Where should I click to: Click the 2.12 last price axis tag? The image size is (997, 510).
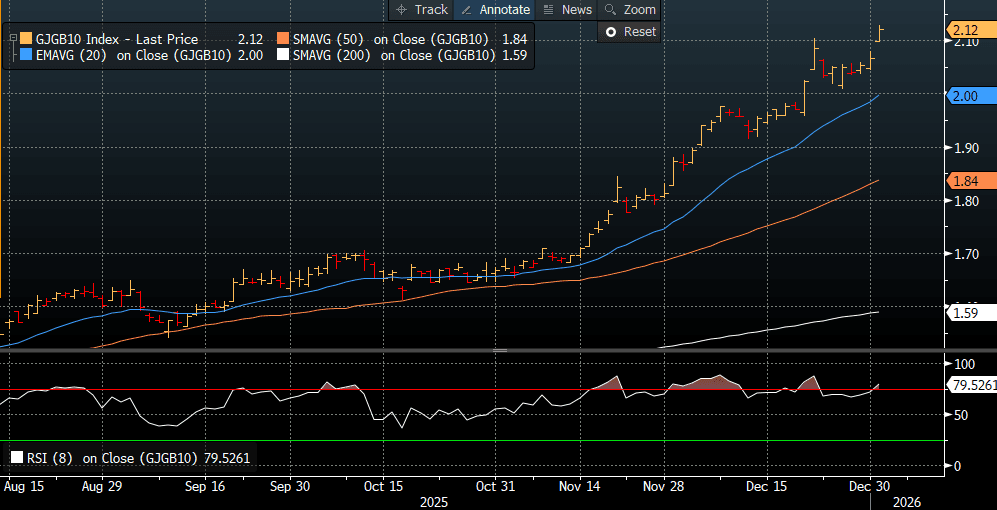point(966,29)
